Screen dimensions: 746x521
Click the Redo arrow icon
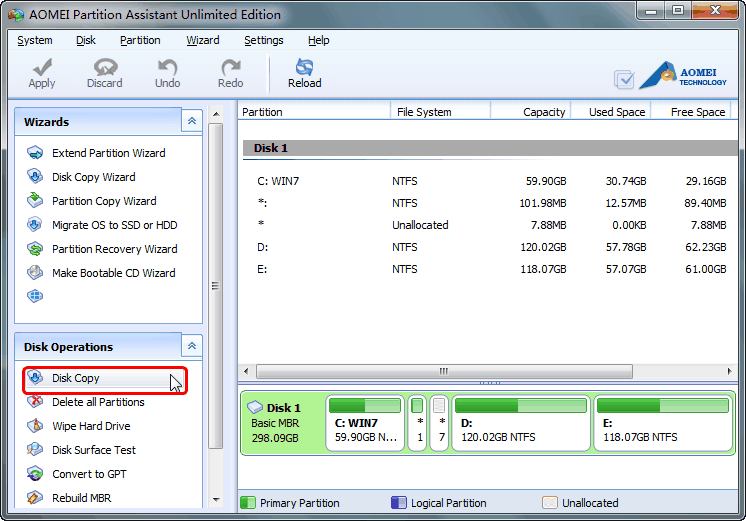tap(231, 67)
